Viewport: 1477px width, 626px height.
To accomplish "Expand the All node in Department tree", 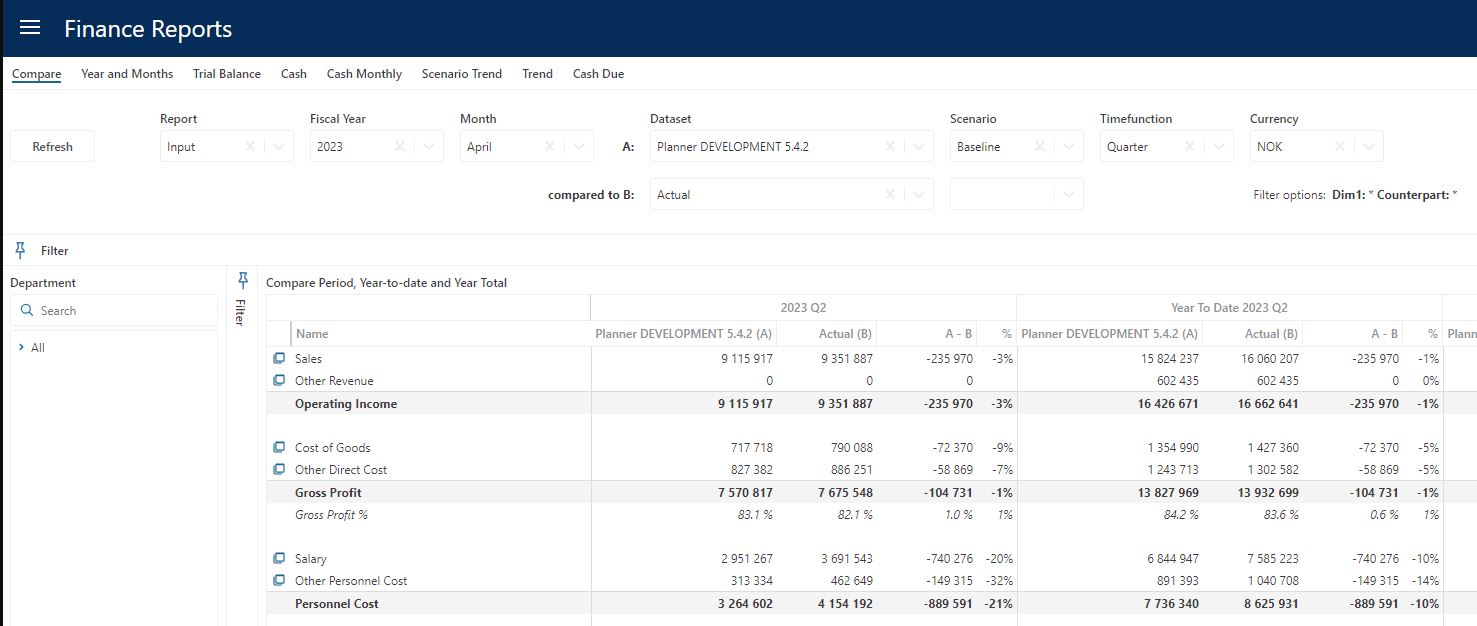I will tap(22, 347).
